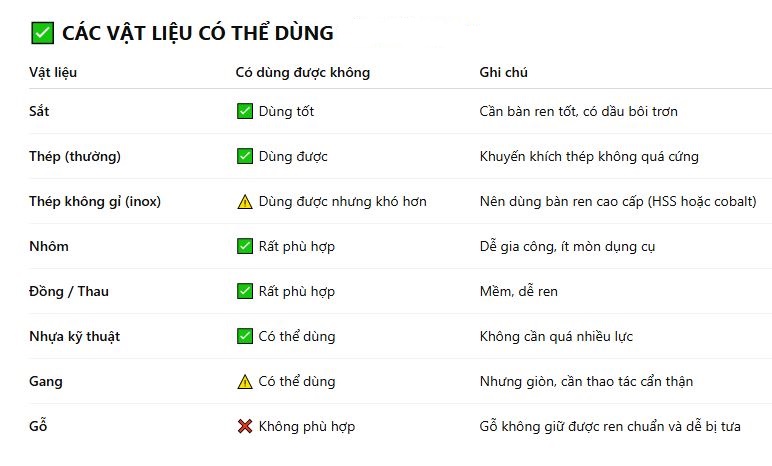Select the Thép không gỉ (inox) cell
This screenshot has height=466, width=772.
click(x=95, y=201)
